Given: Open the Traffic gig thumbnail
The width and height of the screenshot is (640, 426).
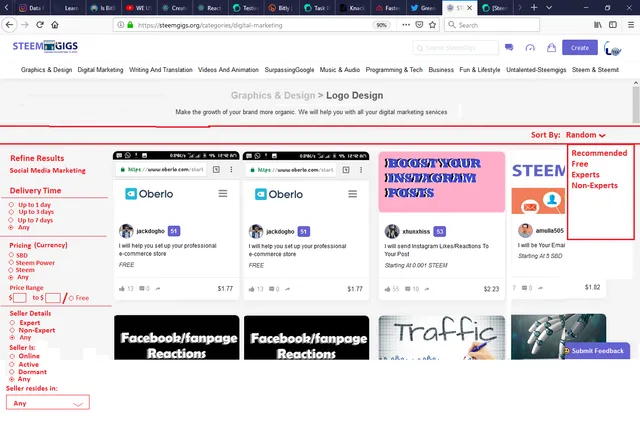Looking at the screenshot, I should [x=442, y=337].
